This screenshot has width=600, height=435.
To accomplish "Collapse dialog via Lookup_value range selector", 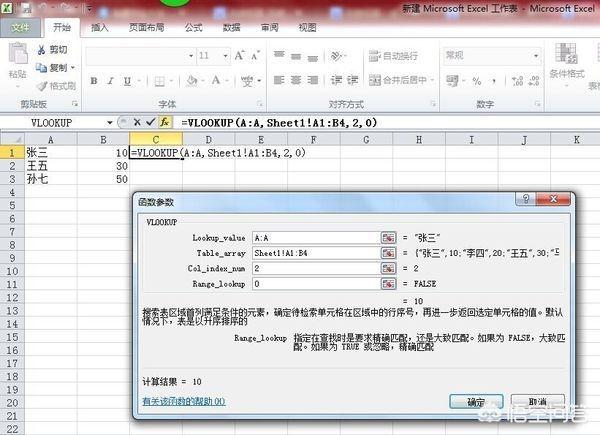I will [x=388, y=238].
